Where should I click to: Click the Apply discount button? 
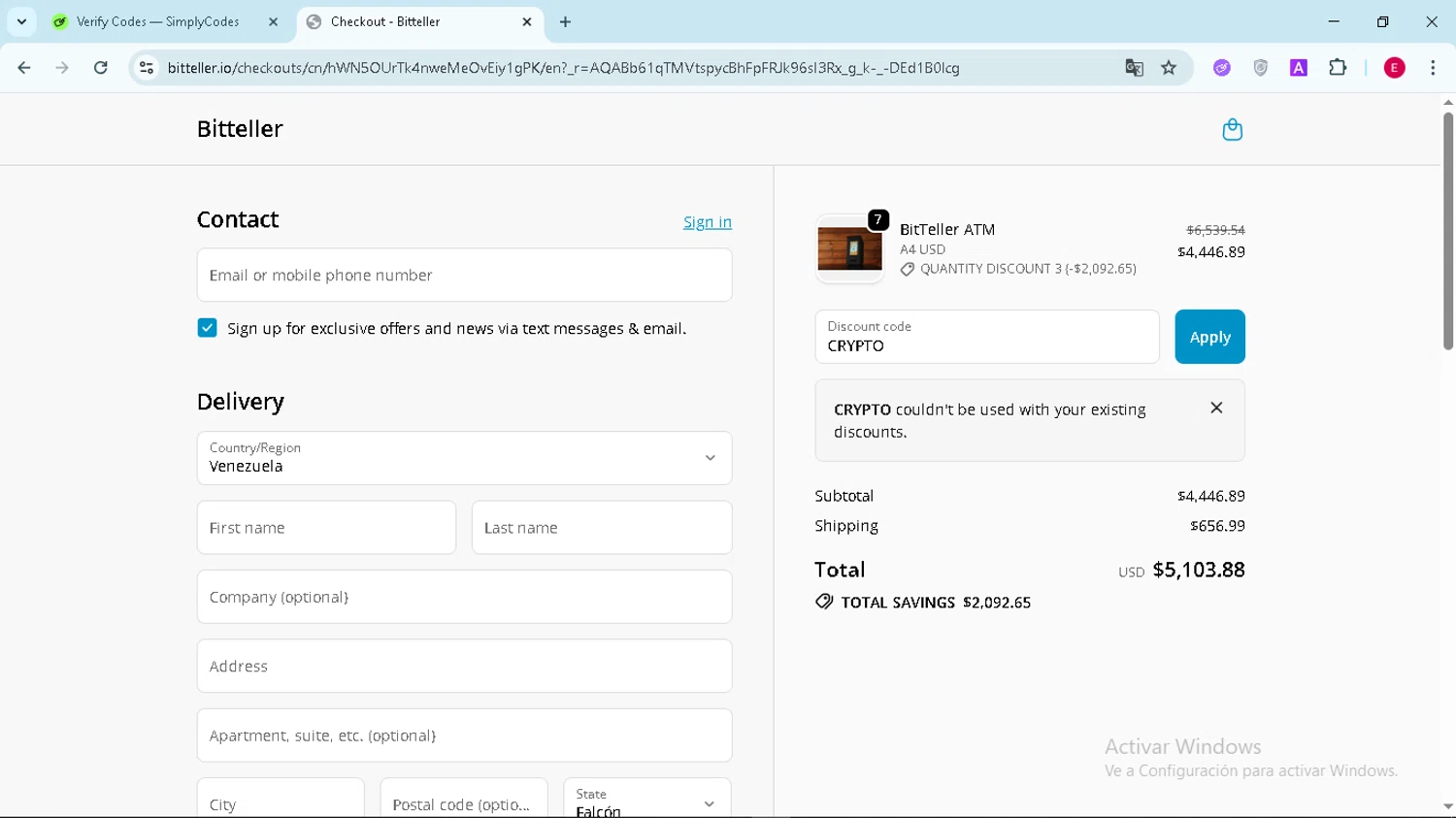(1209, 337)
